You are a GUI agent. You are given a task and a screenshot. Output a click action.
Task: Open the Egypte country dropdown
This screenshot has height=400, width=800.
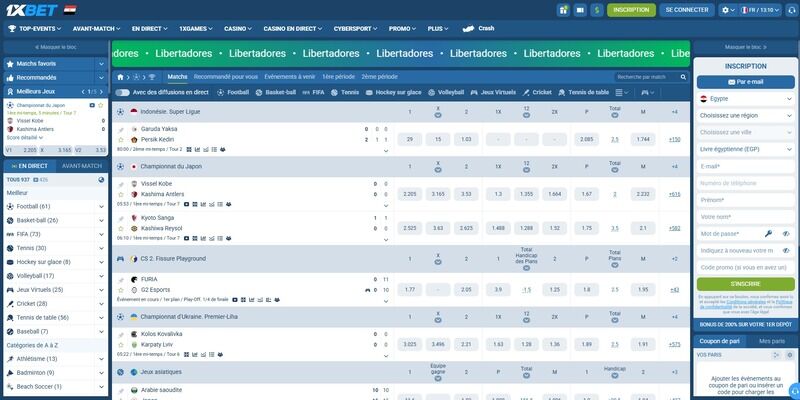pyautogui.click(x=745, y=99)
